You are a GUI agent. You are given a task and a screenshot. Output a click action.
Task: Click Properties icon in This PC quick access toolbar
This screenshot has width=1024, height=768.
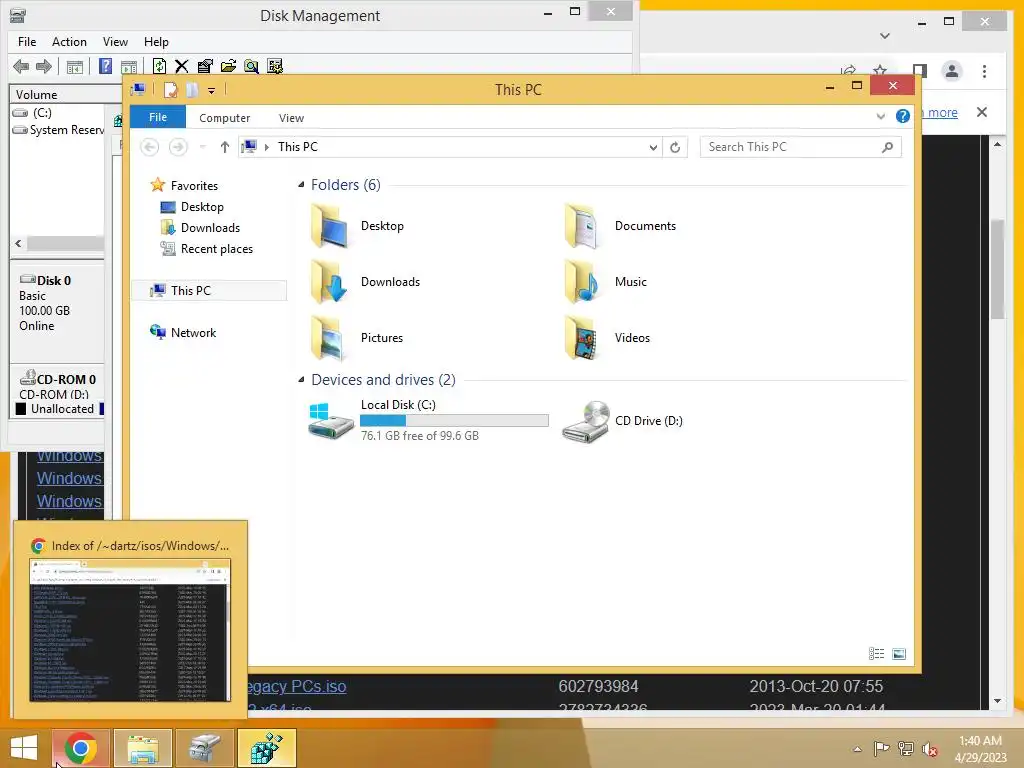pyautogui.click(x=170, y=90)
